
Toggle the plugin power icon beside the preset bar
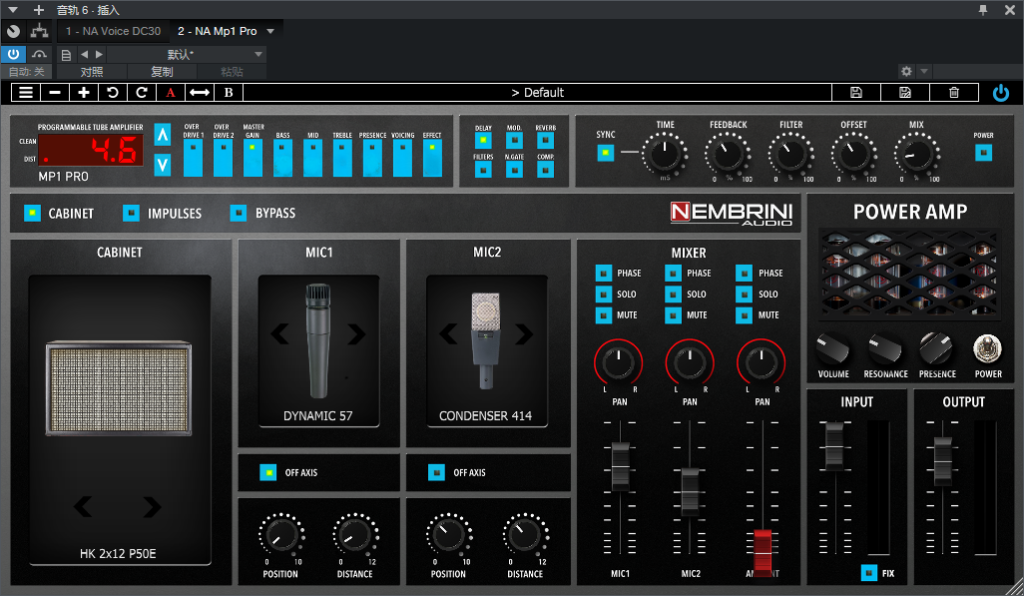point(1000,93)
